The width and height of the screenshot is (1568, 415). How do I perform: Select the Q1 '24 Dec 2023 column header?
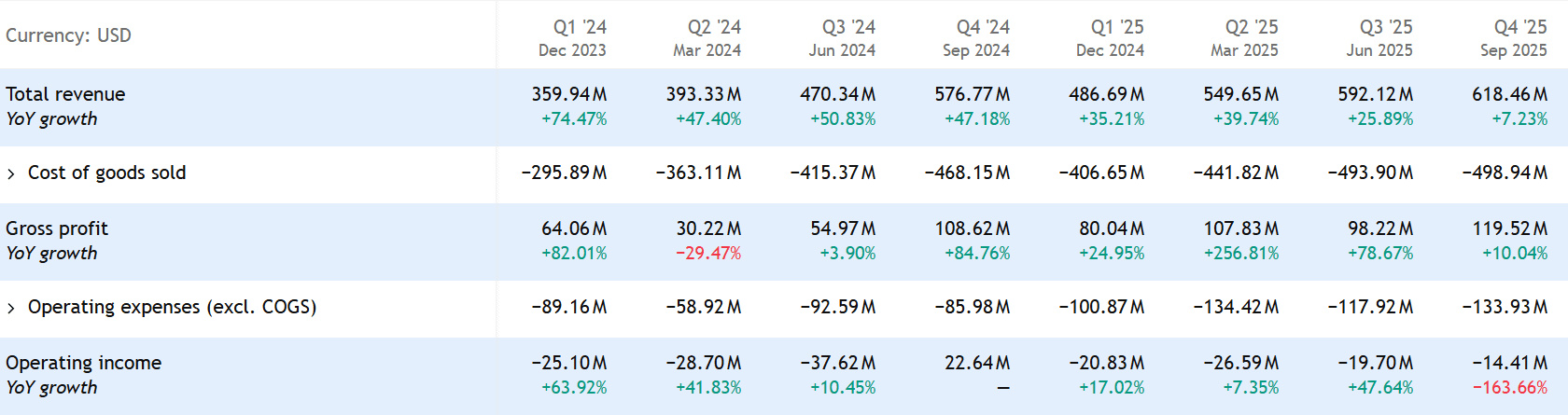[573, 38]
